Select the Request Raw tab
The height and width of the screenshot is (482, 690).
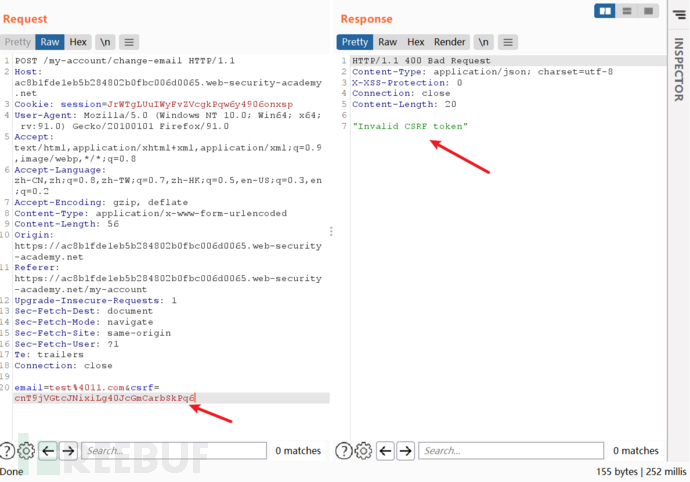coord(50,42)
